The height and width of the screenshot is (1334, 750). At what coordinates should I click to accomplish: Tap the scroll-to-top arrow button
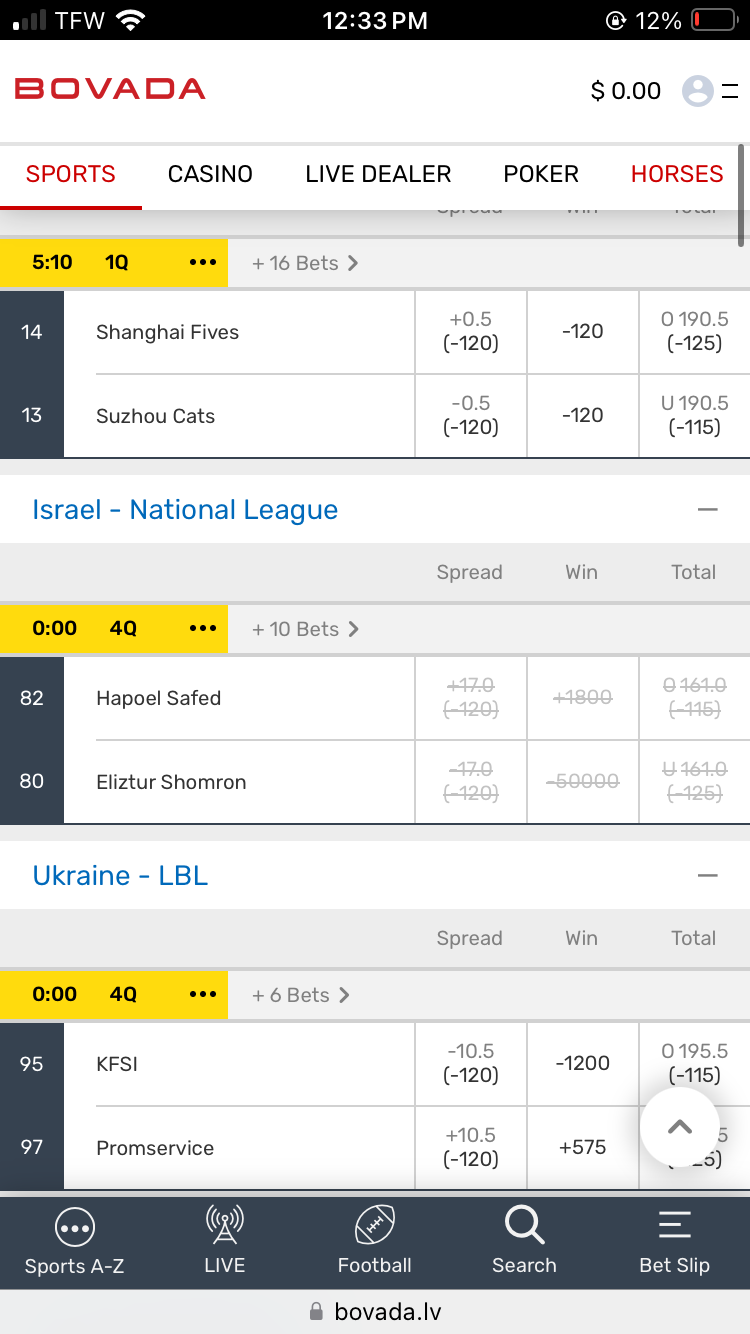pos(680,1127)
